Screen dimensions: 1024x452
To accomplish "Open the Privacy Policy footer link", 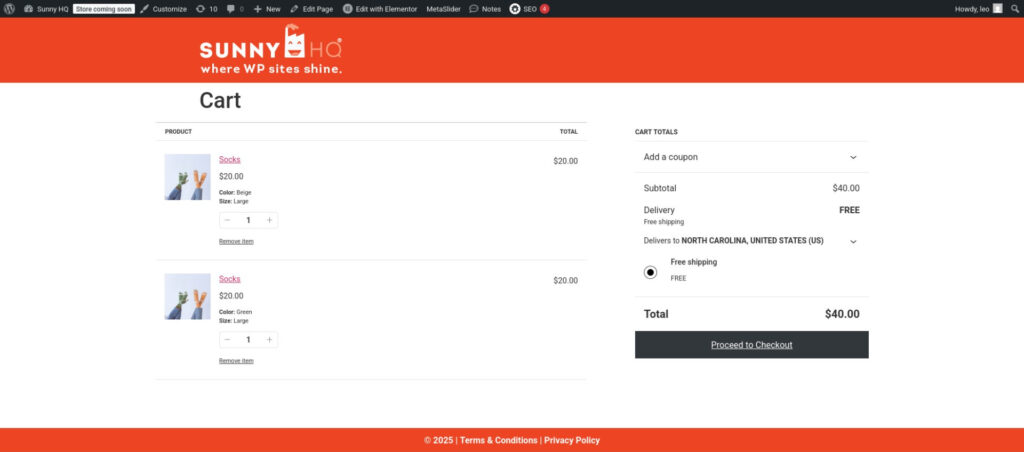I will (572, 440).
